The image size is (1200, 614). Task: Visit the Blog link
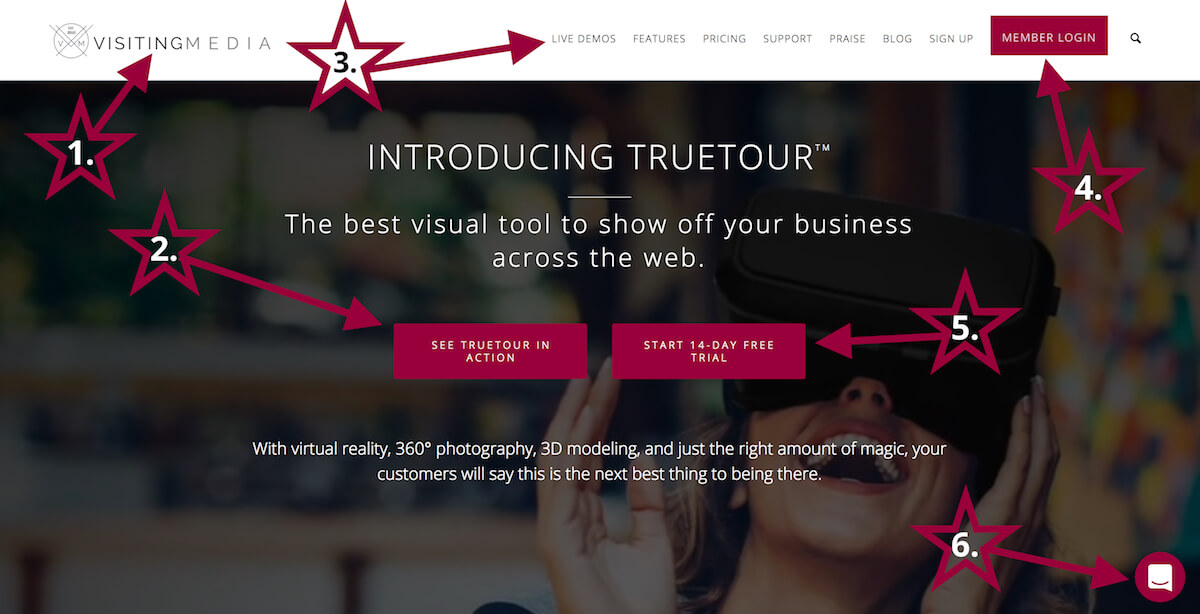pos(897,39)
